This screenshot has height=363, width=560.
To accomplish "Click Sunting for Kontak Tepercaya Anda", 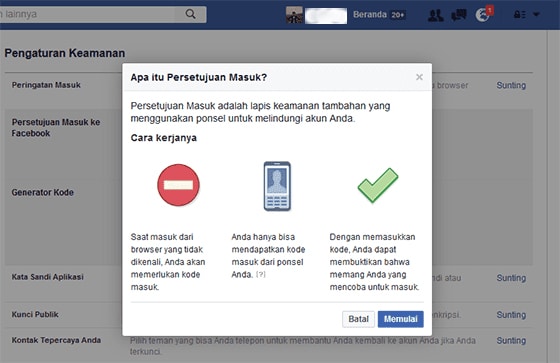I will pyautogui.click(x=511, y=340).
